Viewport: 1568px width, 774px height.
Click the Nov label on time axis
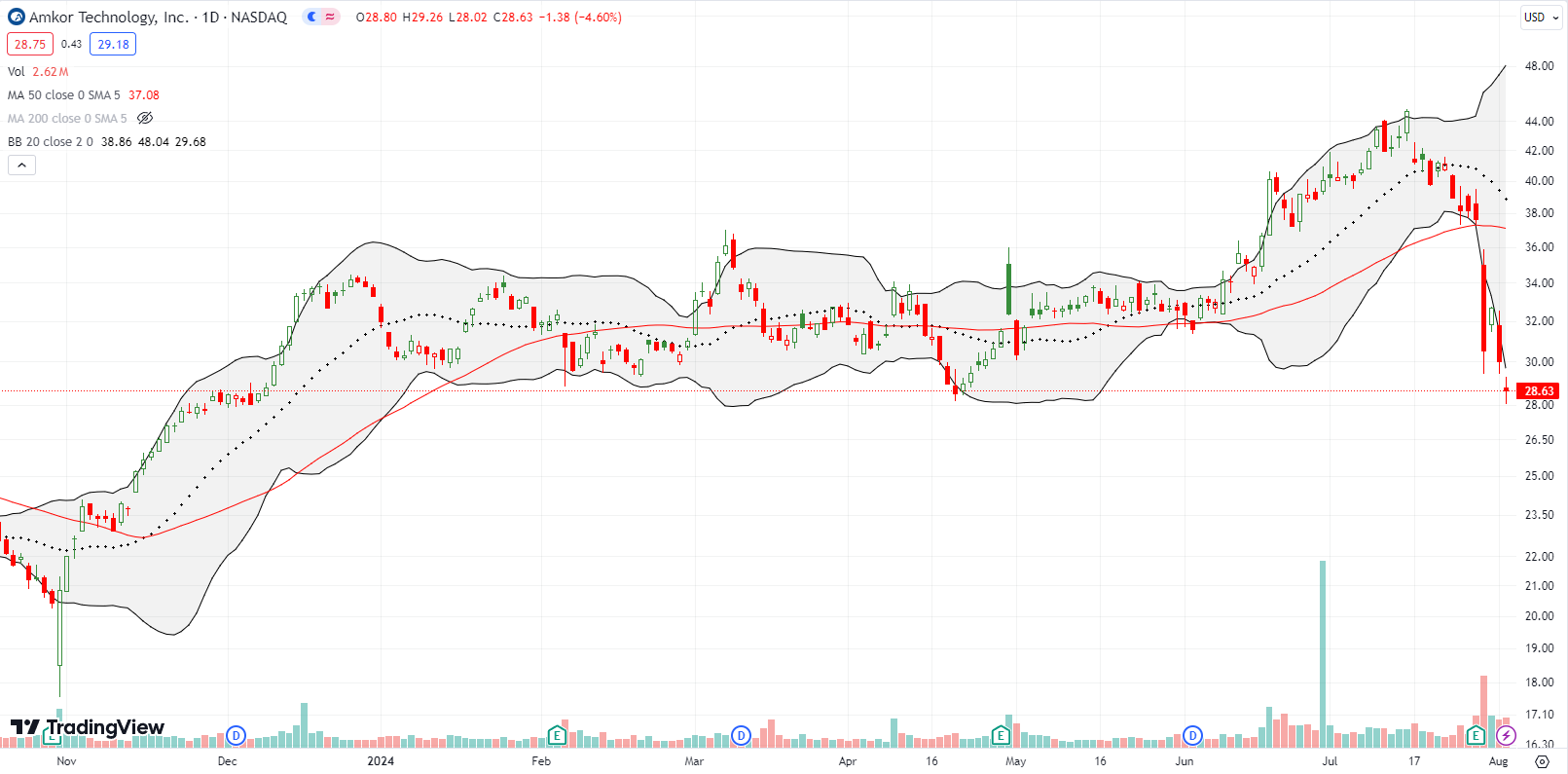(x=66, y=761)
